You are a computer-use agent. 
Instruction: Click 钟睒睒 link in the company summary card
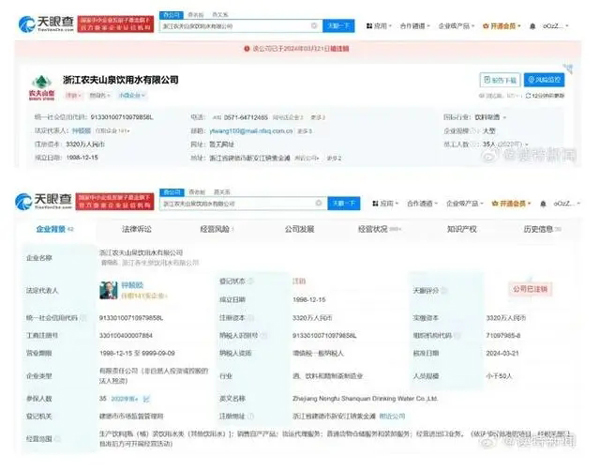pyautogui.click(x=82, y=131)
